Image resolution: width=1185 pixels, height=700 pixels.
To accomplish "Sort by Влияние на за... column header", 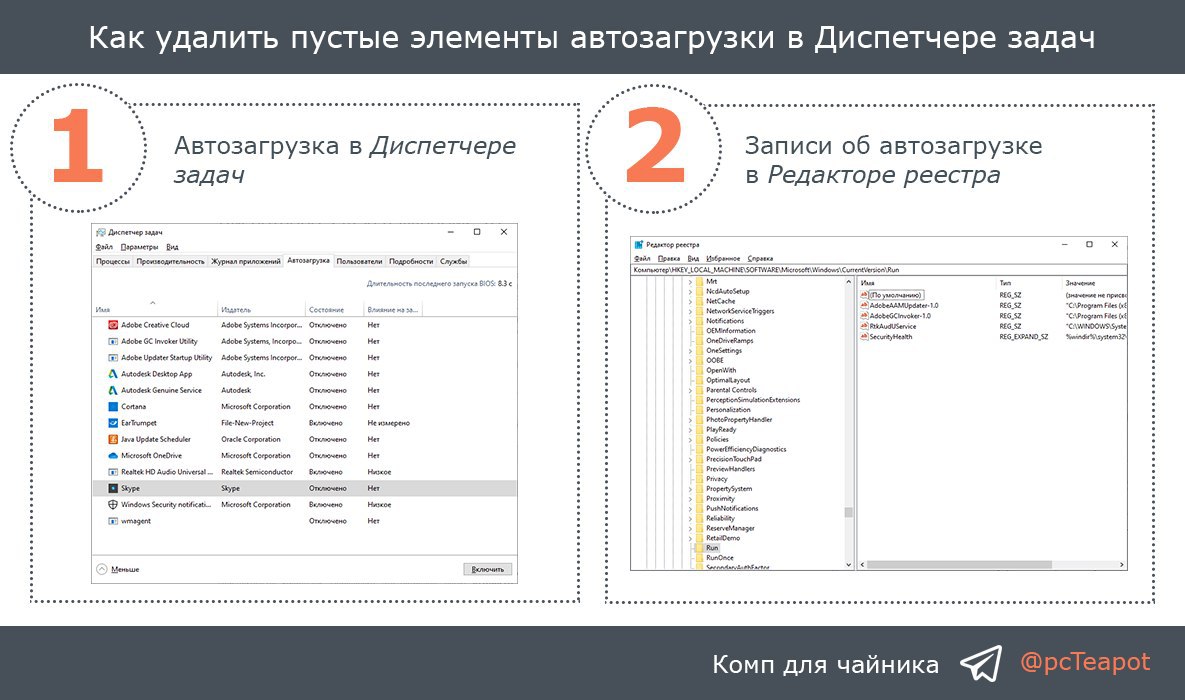I will click(392, 310).
